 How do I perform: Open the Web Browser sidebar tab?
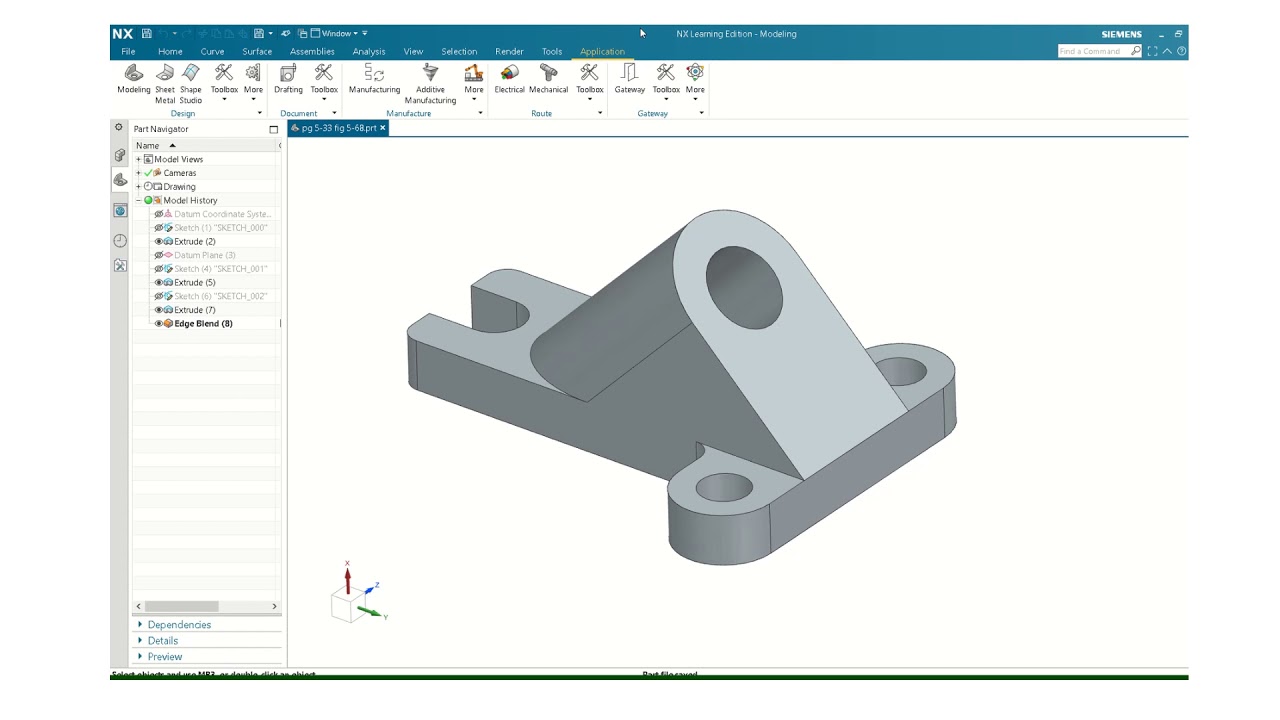(x=120, y=210)
